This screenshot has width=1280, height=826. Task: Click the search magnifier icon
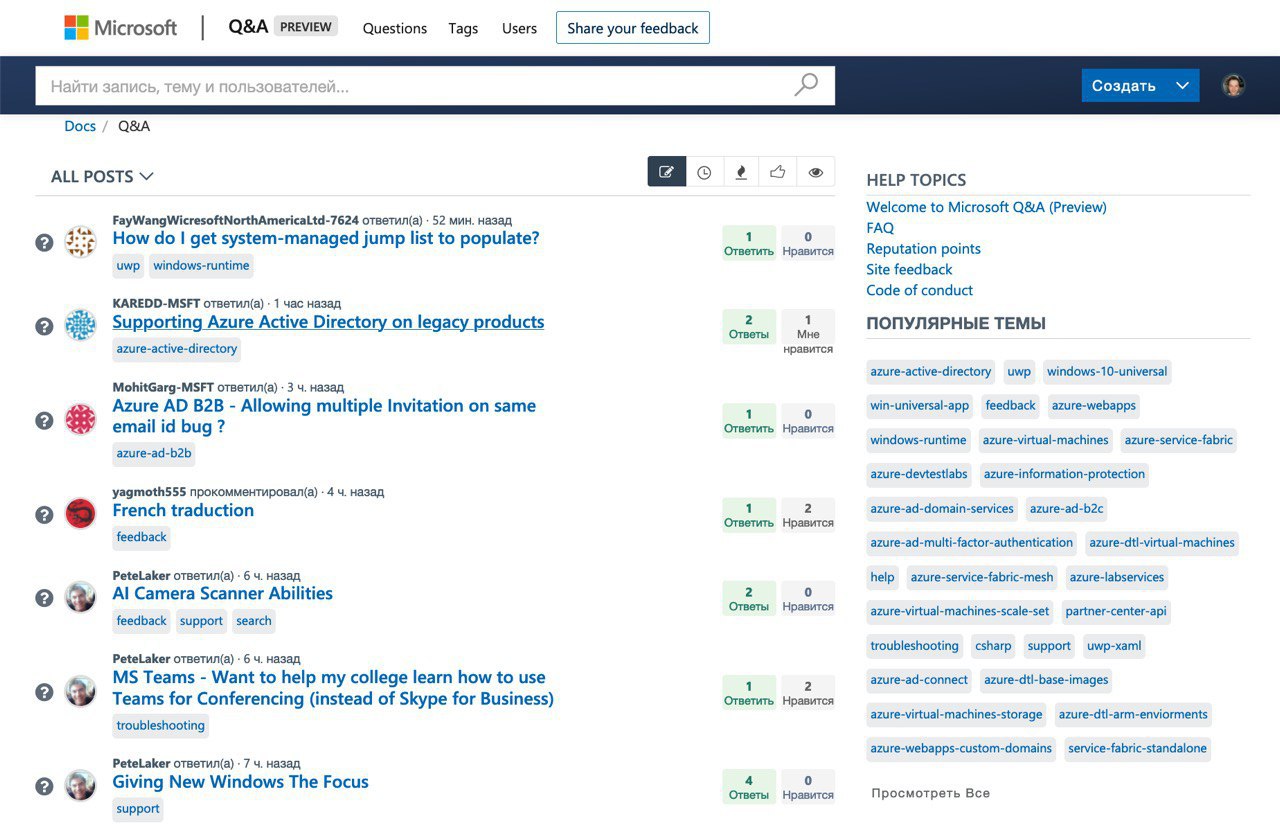(806, 85)
